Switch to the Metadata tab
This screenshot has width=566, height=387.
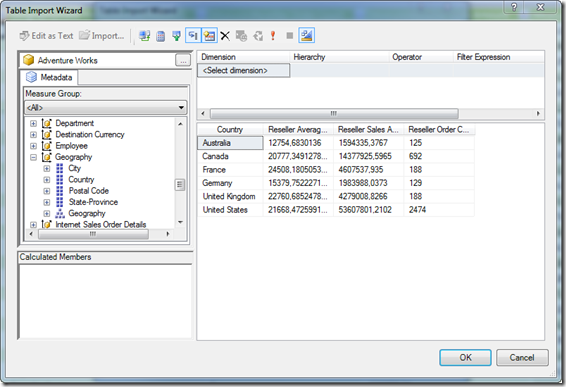[x=49, y=77]
